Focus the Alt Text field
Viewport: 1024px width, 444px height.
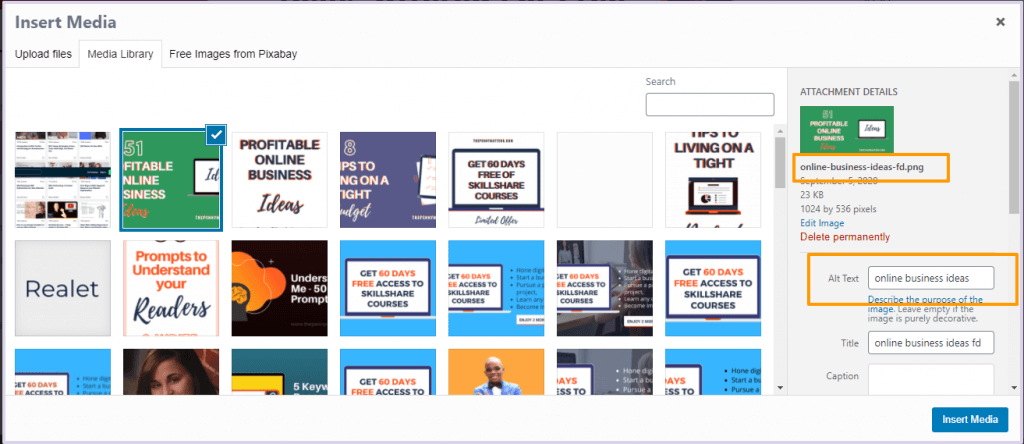pyautogui.click(x=931, y=278)
